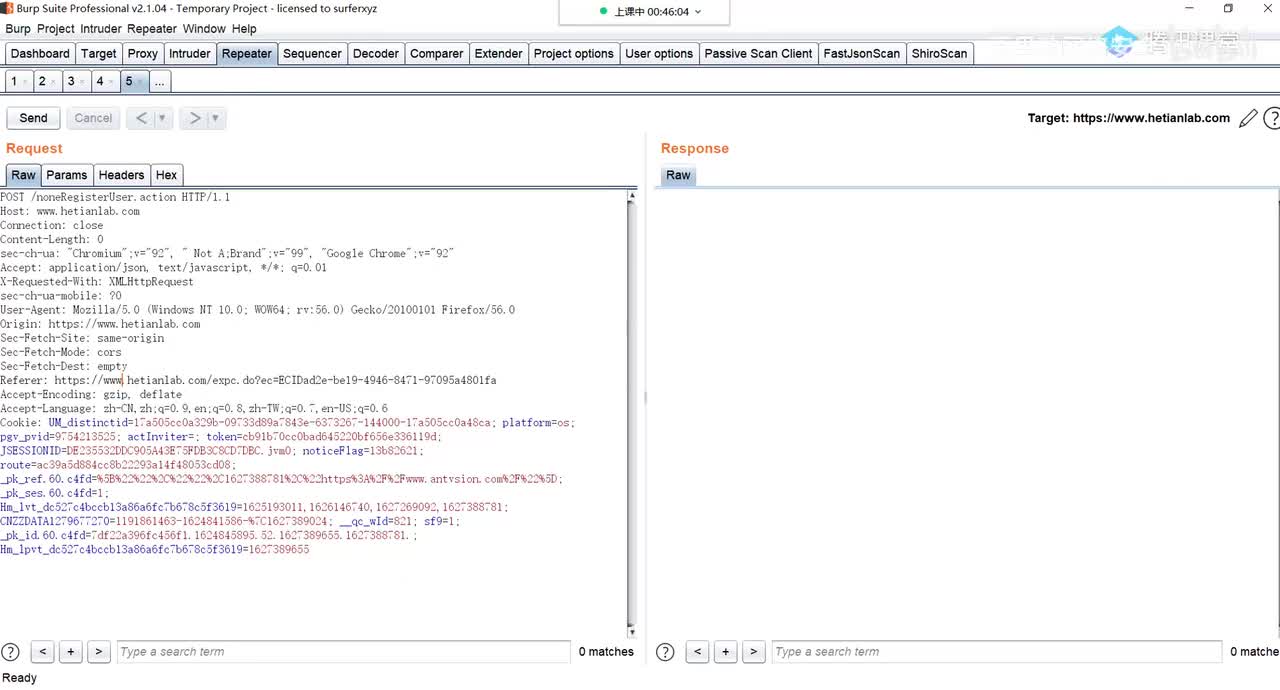Go forward in request history
This screenshot has height=690, width=1280.
[x=194, y=118]
